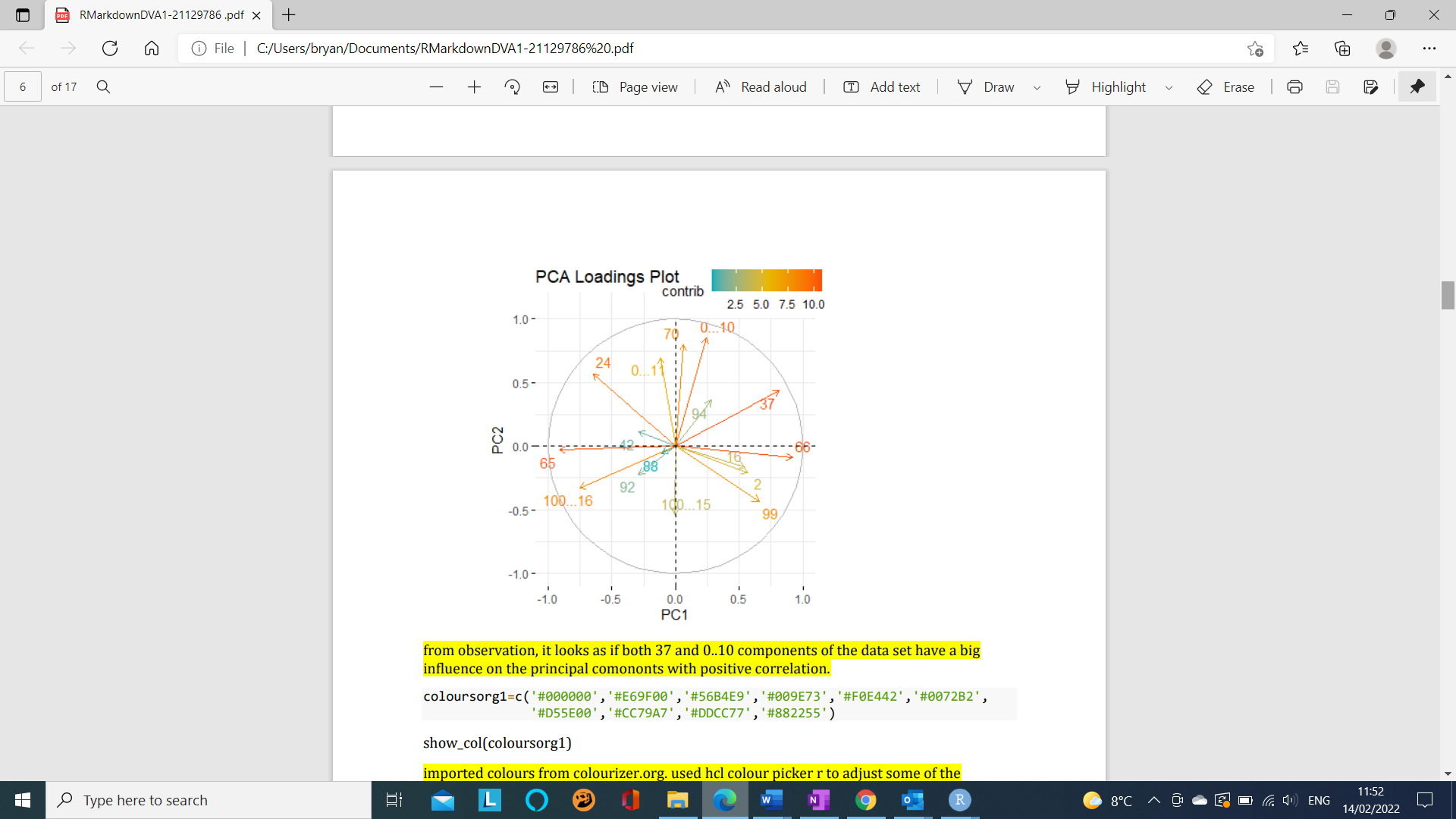Open Outlook from the taskbar
The width and height of the screenshot is (1456, 819).
pyautogui.click(x=912, y=800)
